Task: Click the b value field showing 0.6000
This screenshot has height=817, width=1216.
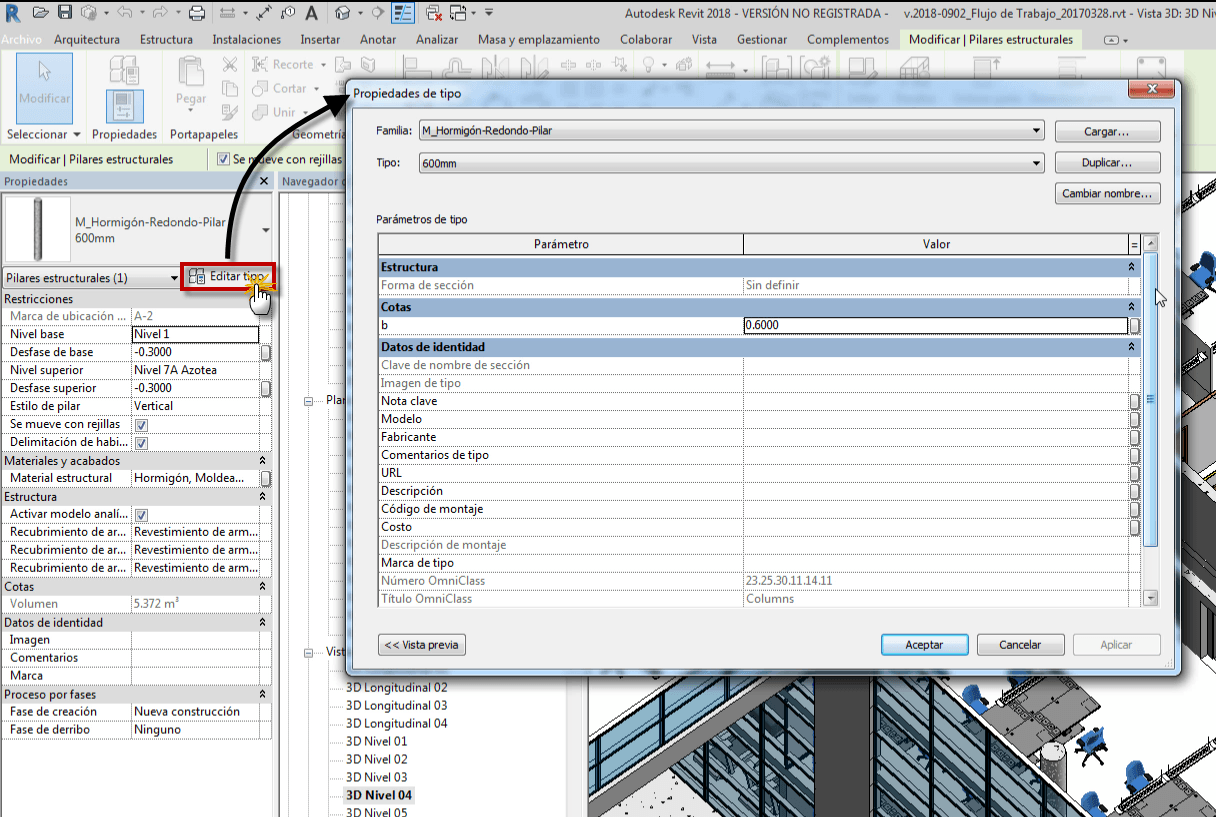Action: pyautogui.click(x=936, y=325)
